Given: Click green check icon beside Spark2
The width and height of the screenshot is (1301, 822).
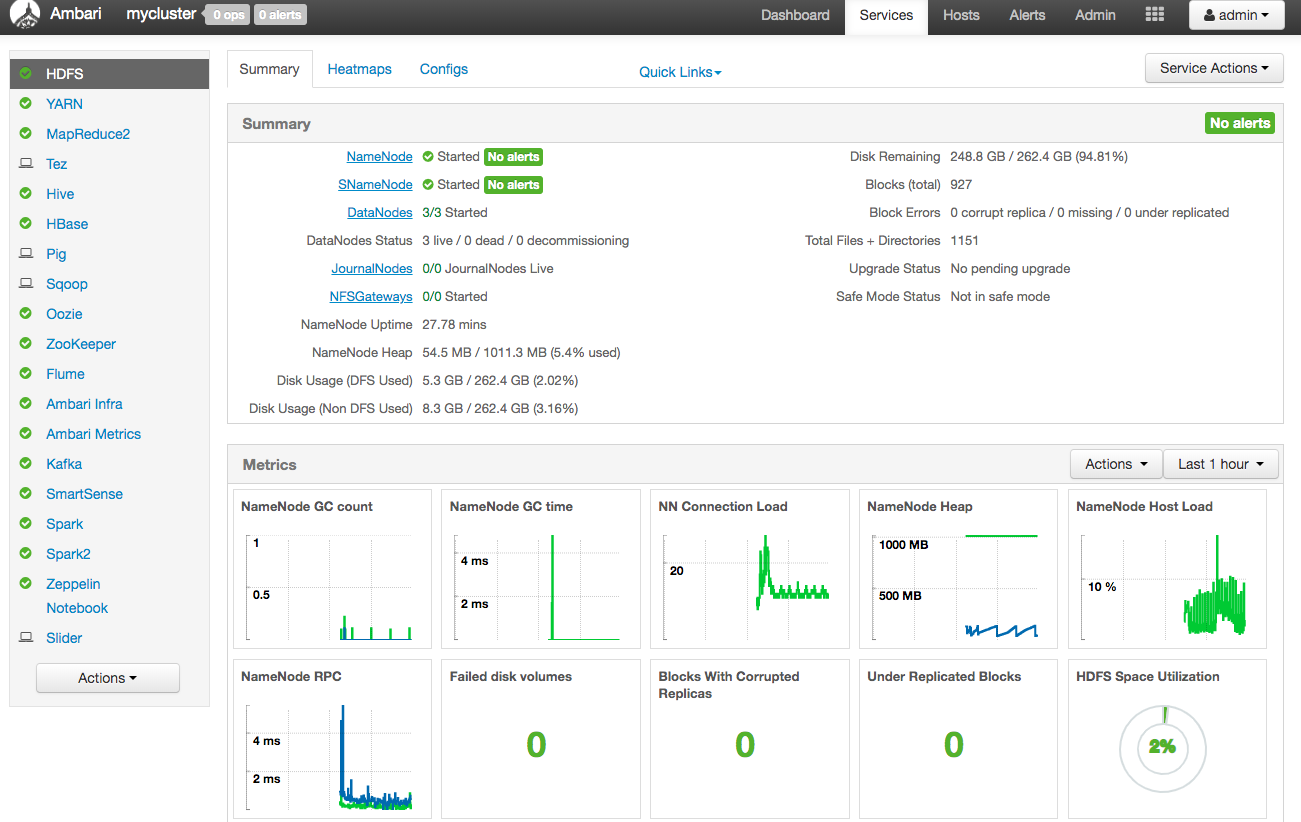Looking at the screenshot, I should [25, 554].
